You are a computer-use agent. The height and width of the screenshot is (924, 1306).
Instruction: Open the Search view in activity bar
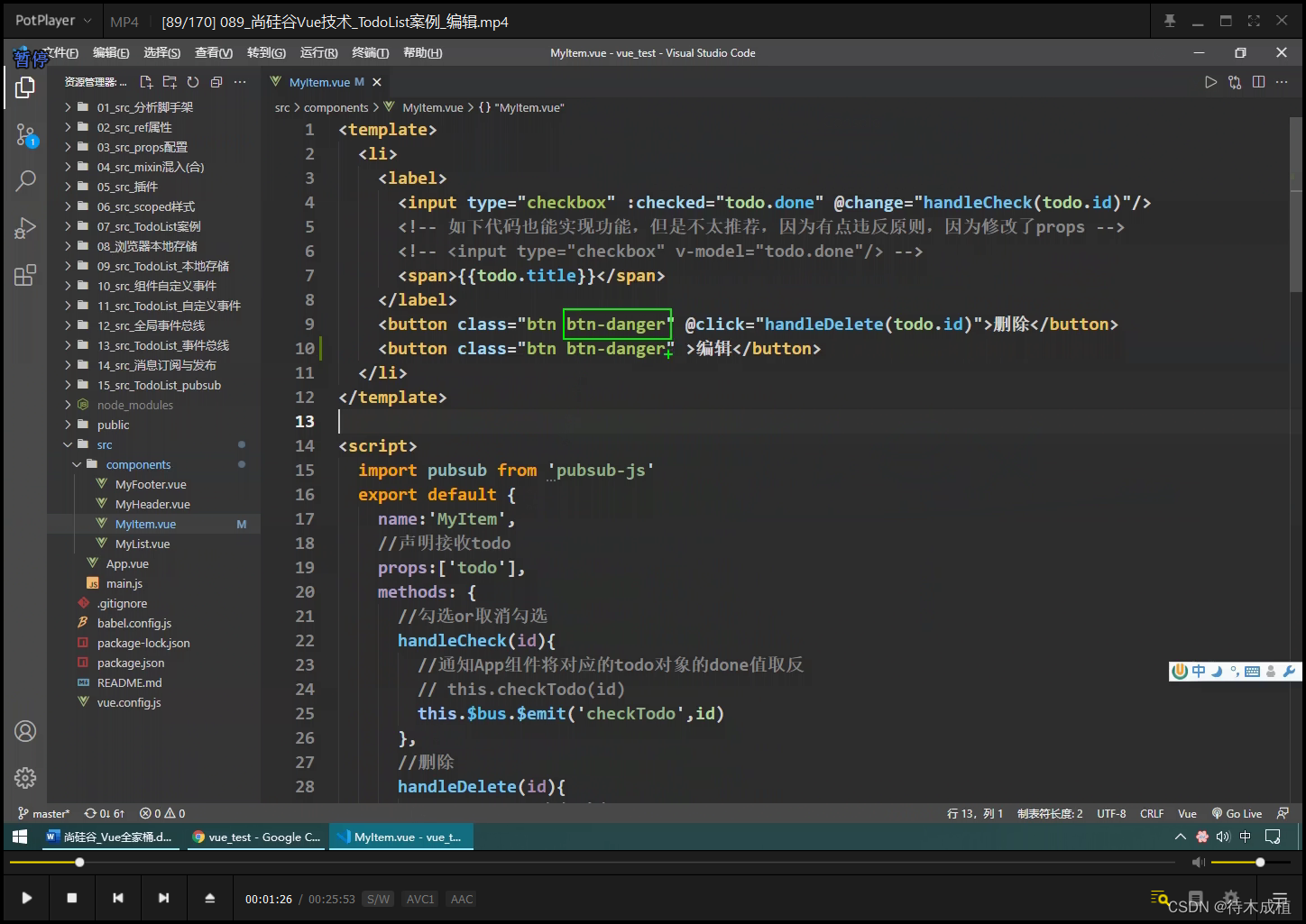[x=25, y=181]
